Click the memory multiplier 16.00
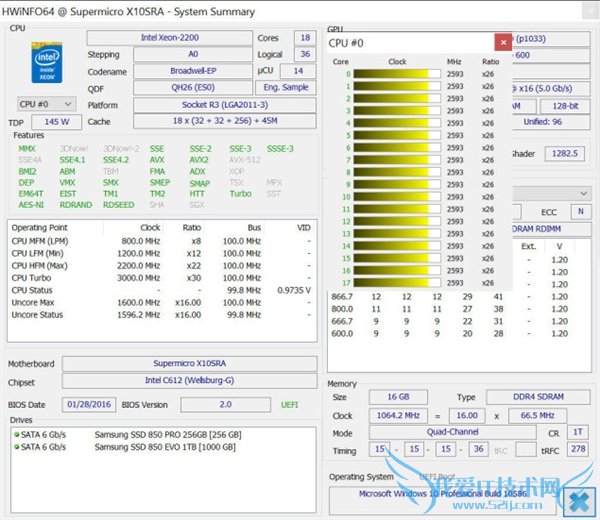Screen dimensions: 600x520 467,416
